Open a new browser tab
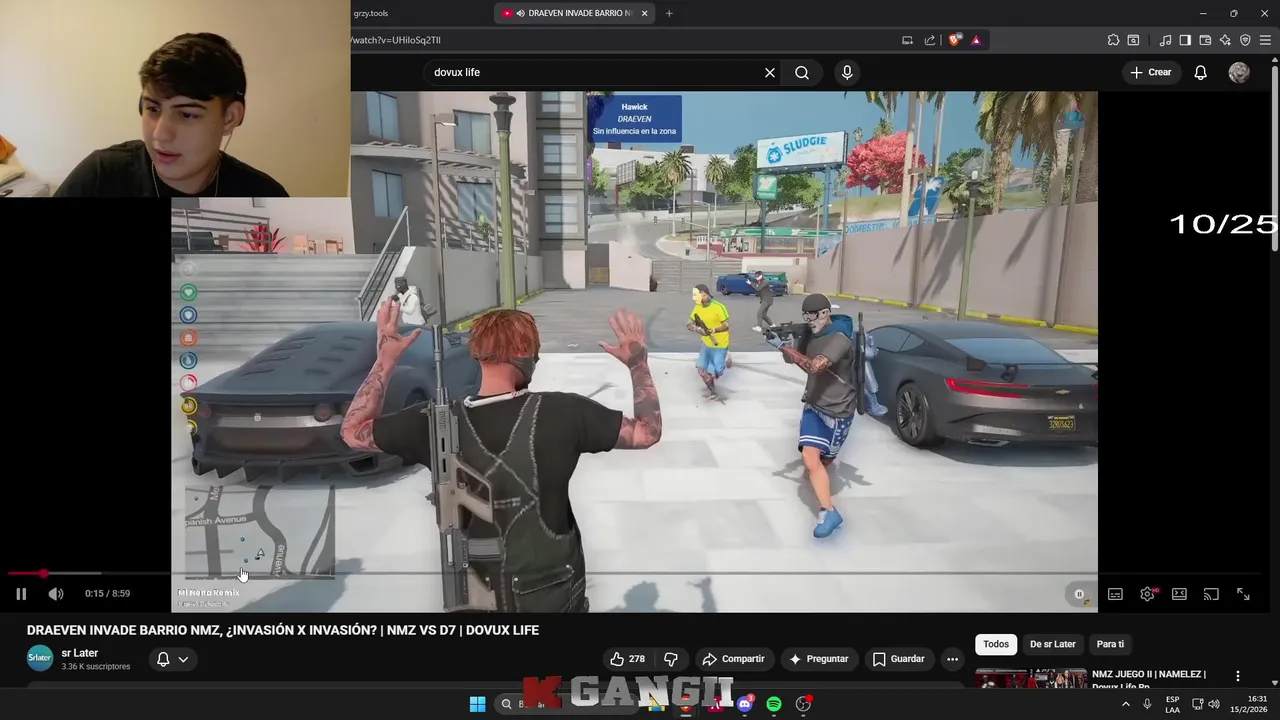 [669, 13]
